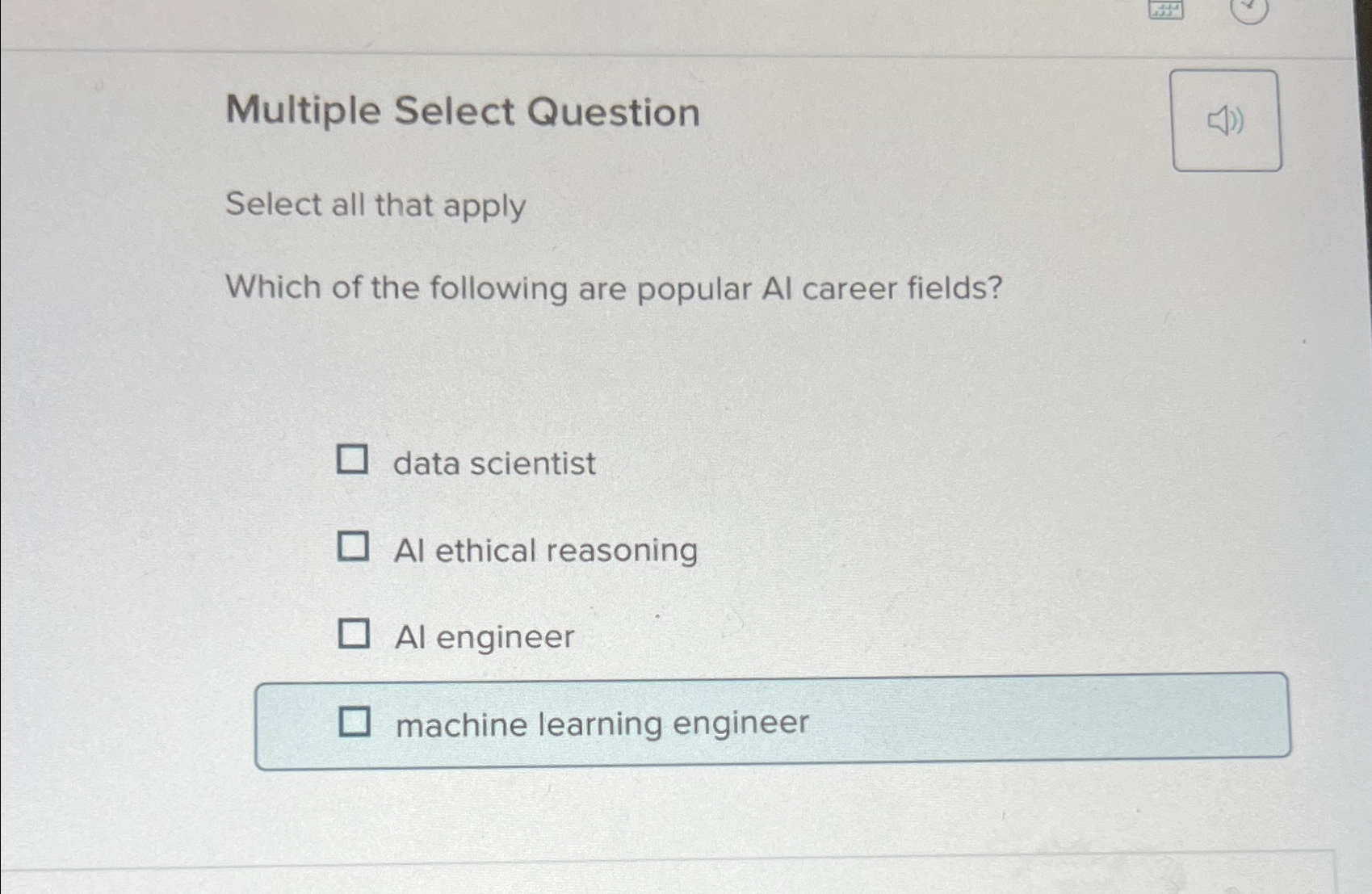Select the calculator tool above the question
The width and height of the screenshot is (1372, 894).
(x=1165, y=10)
